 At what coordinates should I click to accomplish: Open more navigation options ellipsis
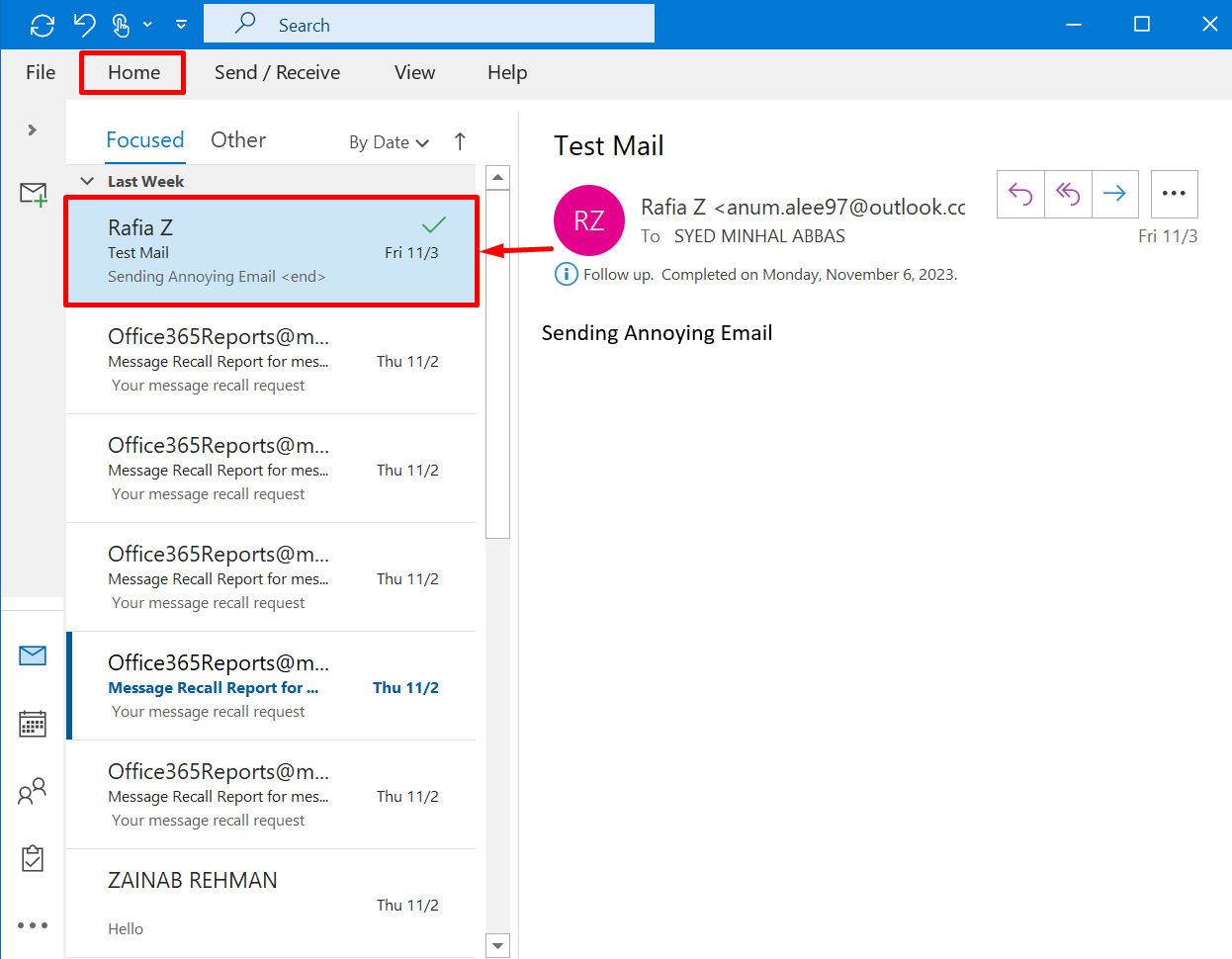tap(33, 925)
